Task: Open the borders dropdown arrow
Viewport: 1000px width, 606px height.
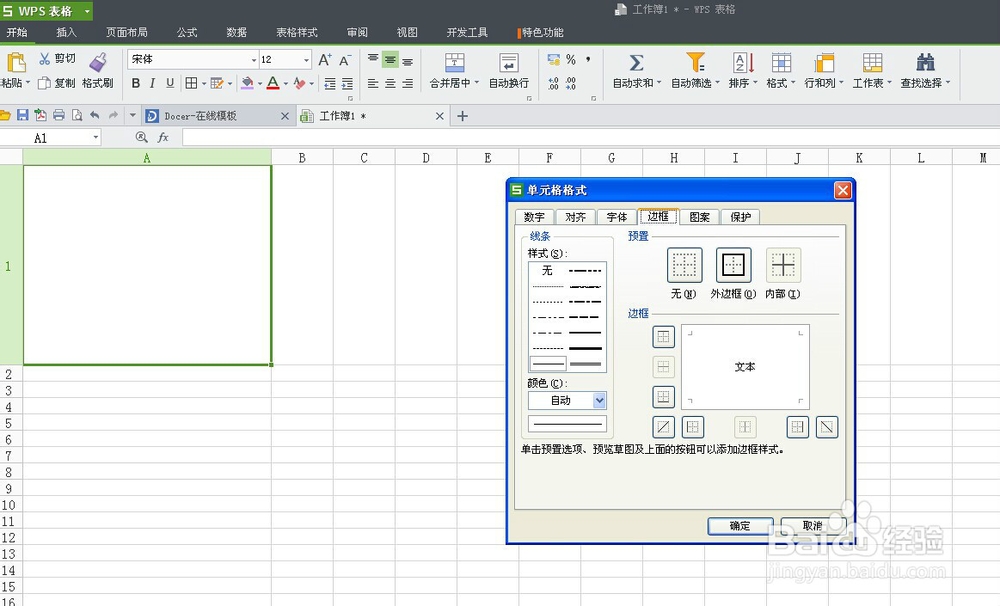Action: click(x=203, y=84)
